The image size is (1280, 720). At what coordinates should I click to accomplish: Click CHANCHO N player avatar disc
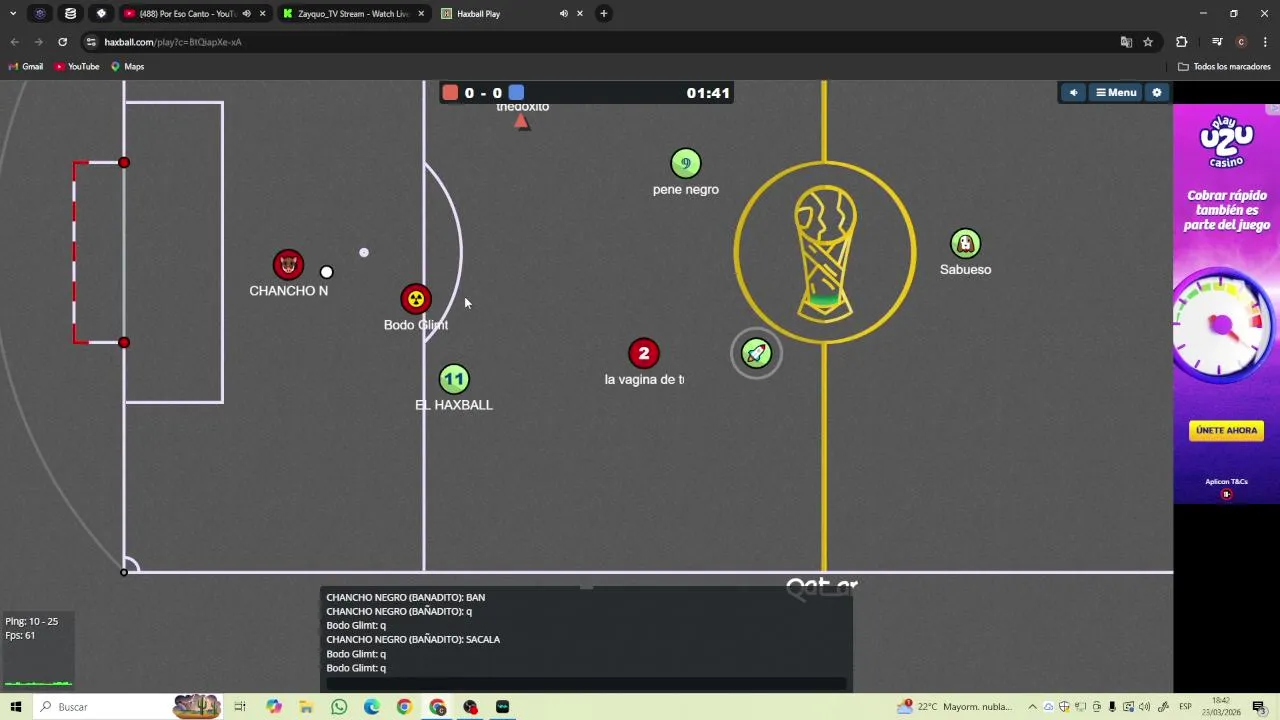[288, 265]
